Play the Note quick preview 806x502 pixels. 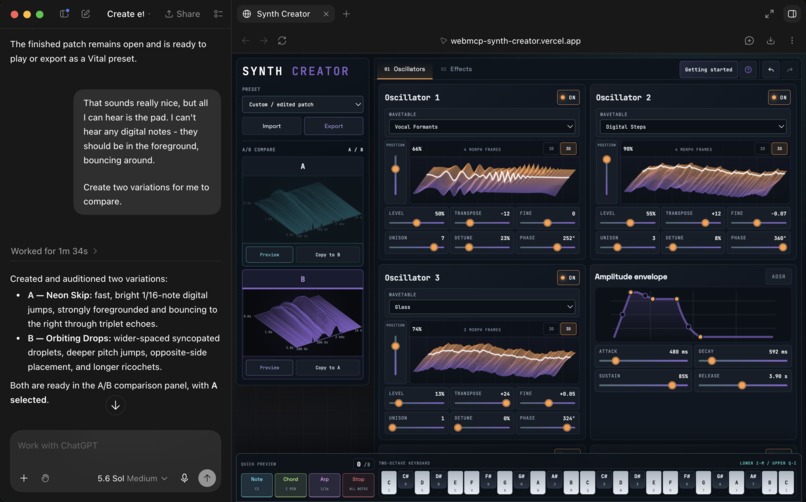257,484
